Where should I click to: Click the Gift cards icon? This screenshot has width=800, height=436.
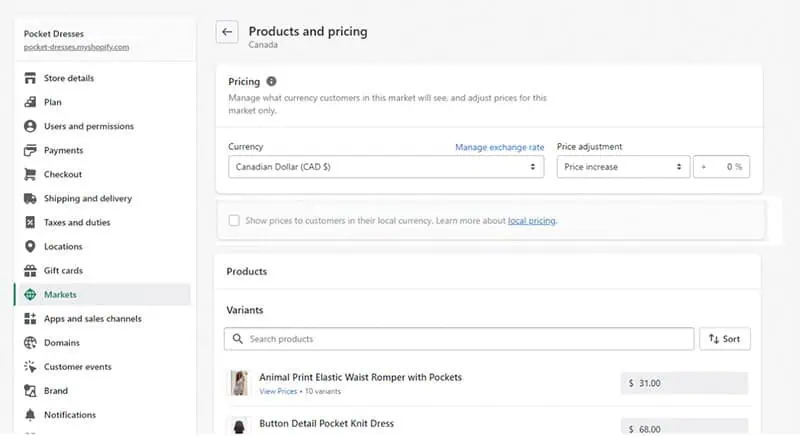pyautogui.click(x=30, y=270)
